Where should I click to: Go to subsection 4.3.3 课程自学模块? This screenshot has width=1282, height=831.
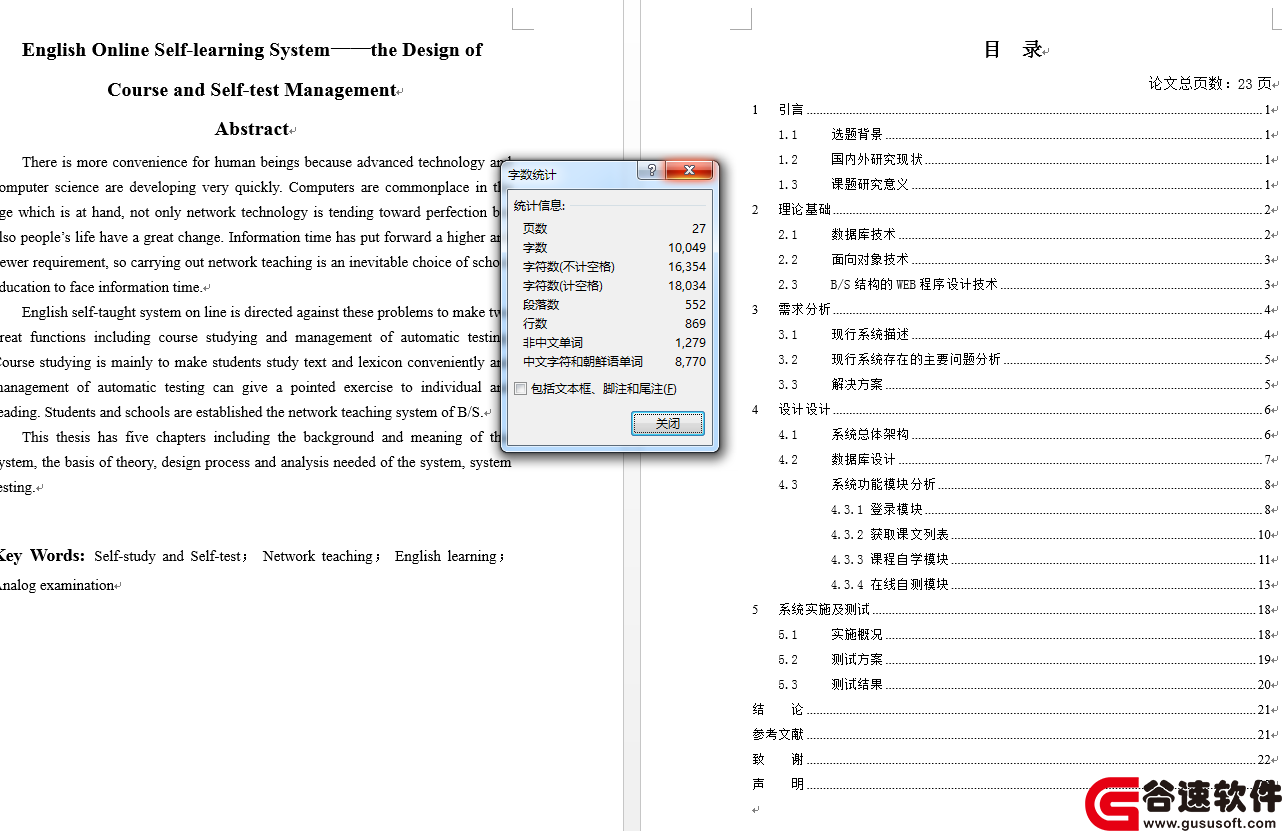(x=1051, y=560)
